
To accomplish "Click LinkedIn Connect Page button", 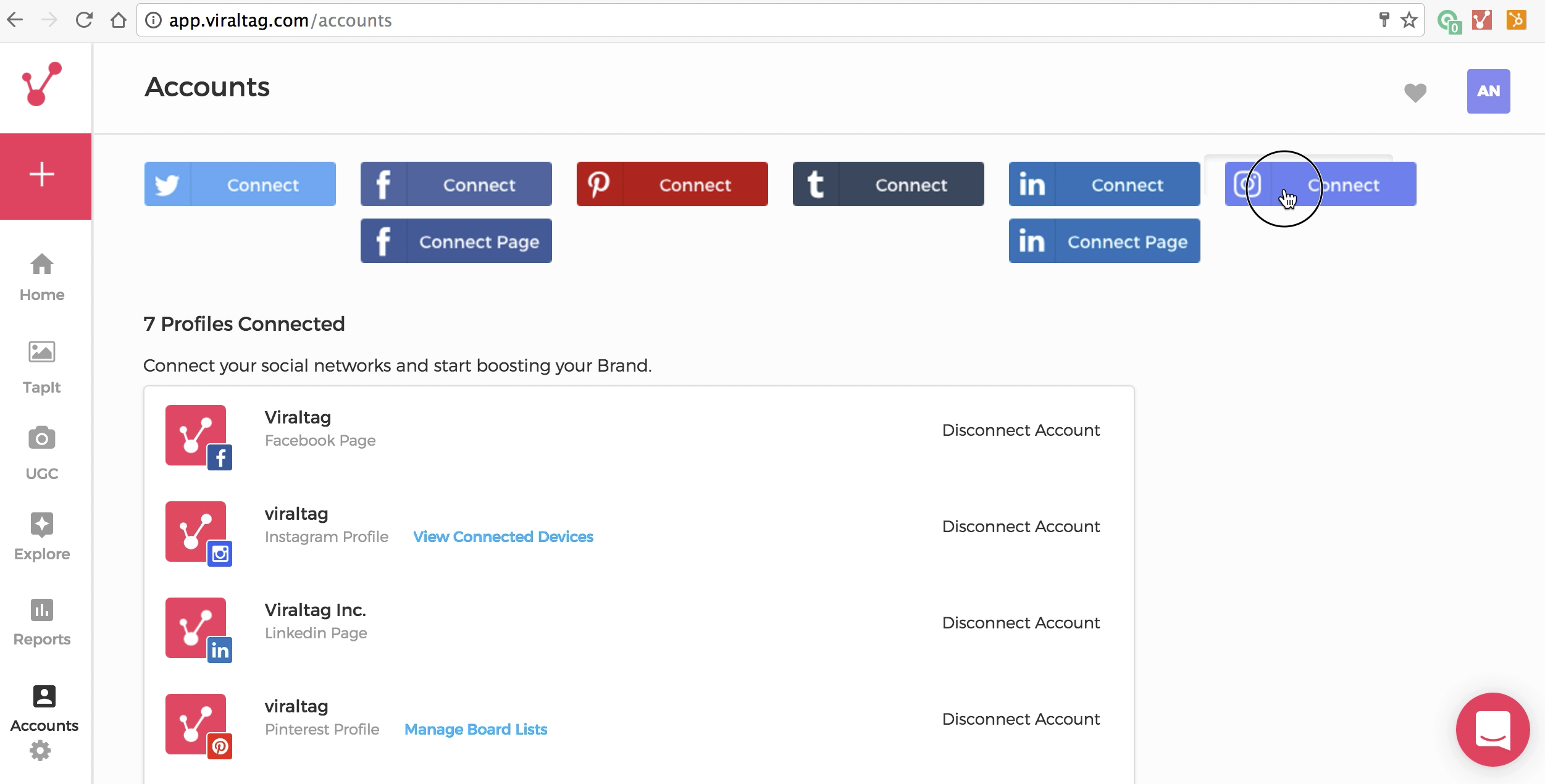I will tap(1105, 241).
